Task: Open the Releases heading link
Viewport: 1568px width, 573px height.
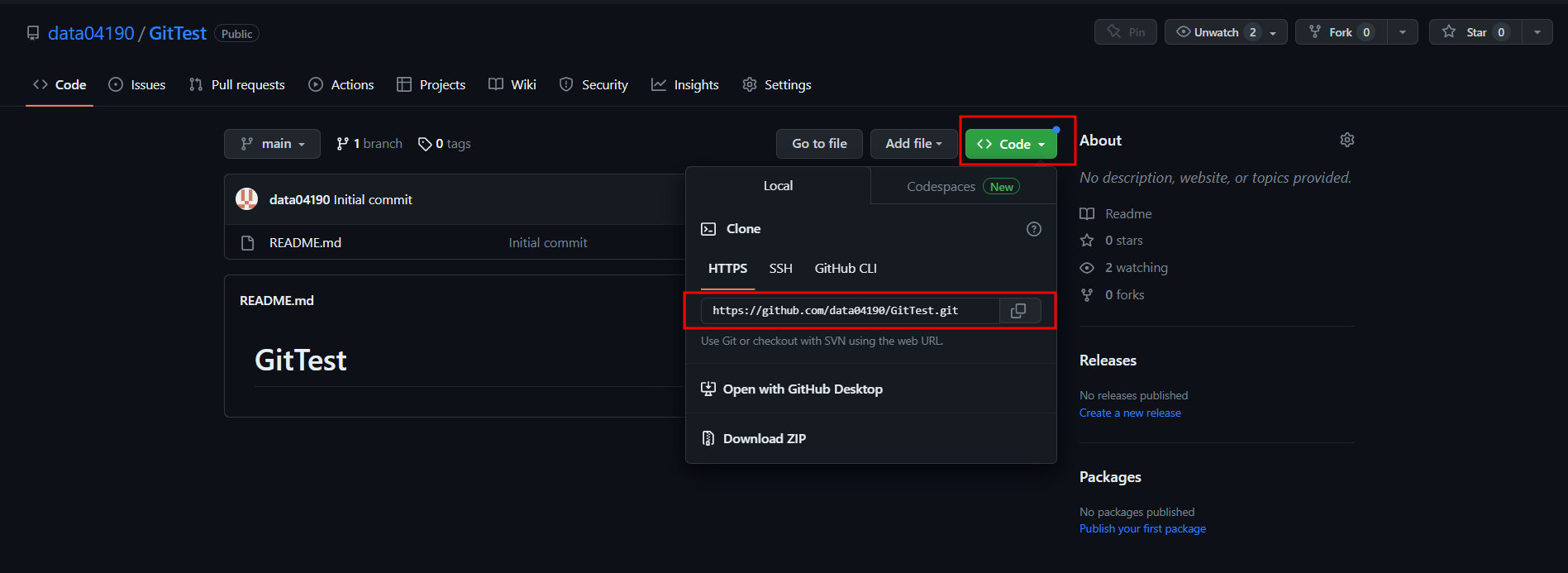Action: pyautogui.click(x=1108, y=361)
